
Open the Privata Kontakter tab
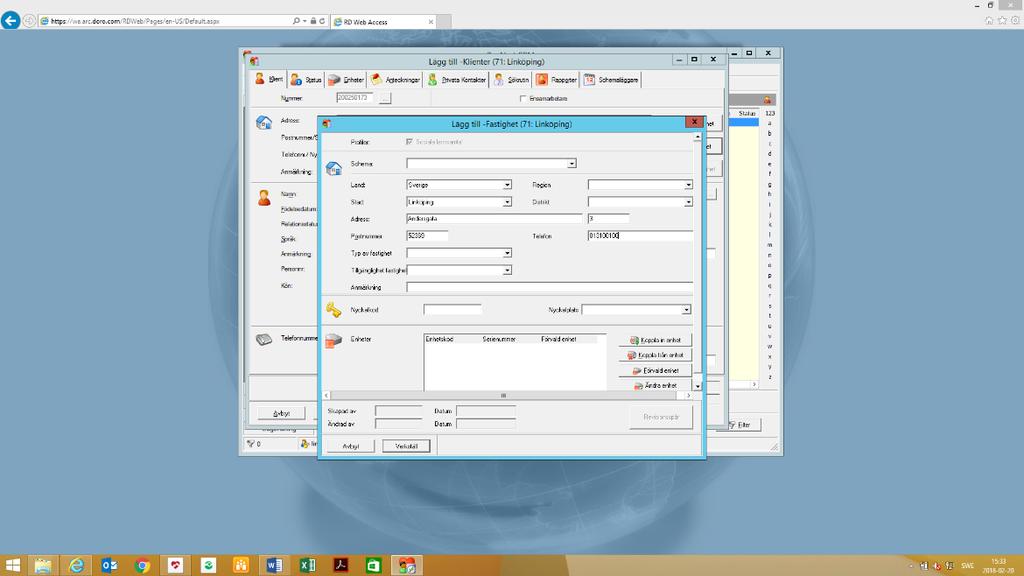pyautogui.click(x=456, y=80)
